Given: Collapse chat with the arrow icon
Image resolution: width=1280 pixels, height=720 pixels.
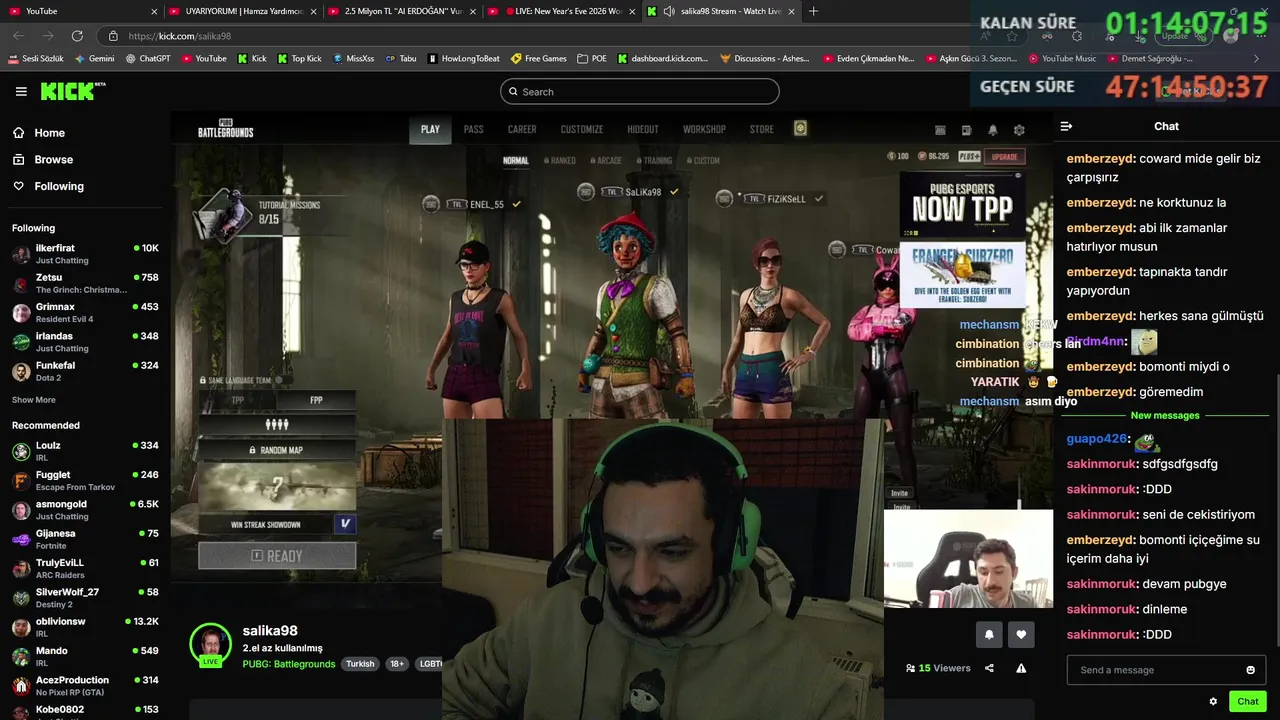Looking at the screenshot, I should pyautogui.click(x=1066, y=126).
